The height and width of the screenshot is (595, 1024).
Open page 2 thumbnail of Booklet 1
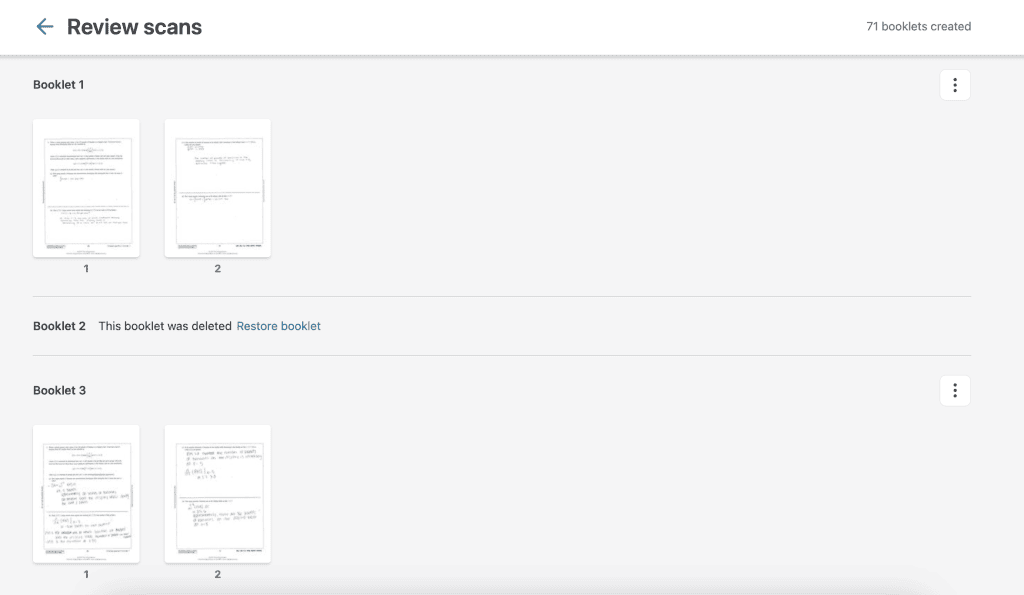pos(217,188)
